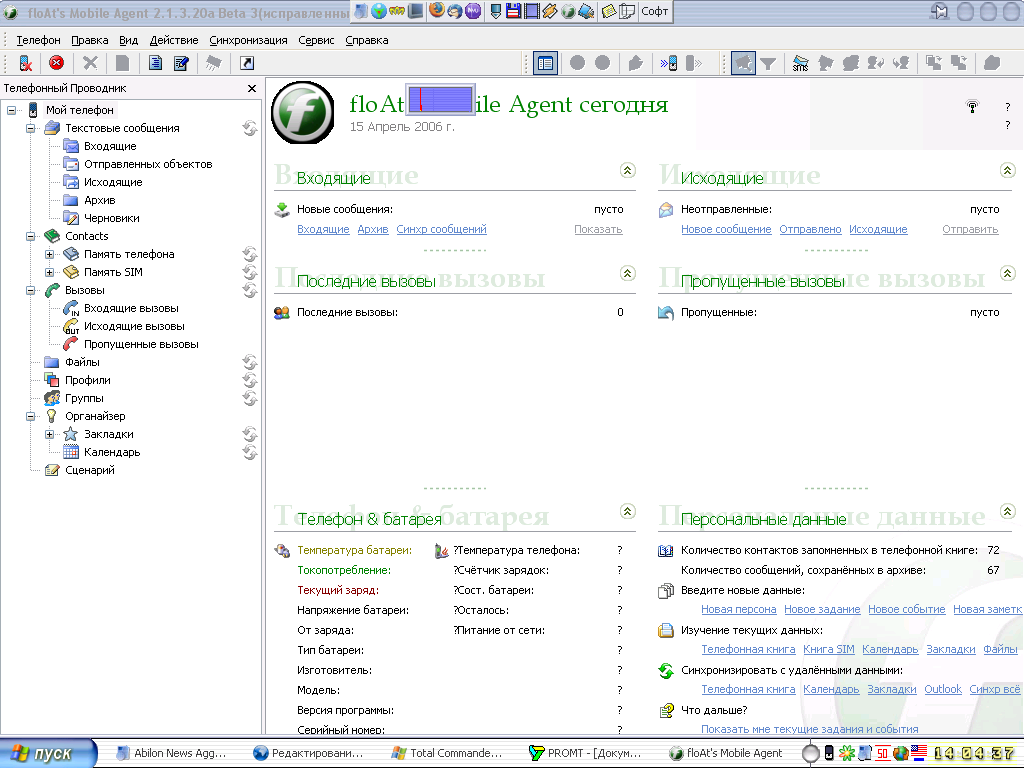Expand the Память SIM tree node

pyautogui.click(x=49, y=272)
